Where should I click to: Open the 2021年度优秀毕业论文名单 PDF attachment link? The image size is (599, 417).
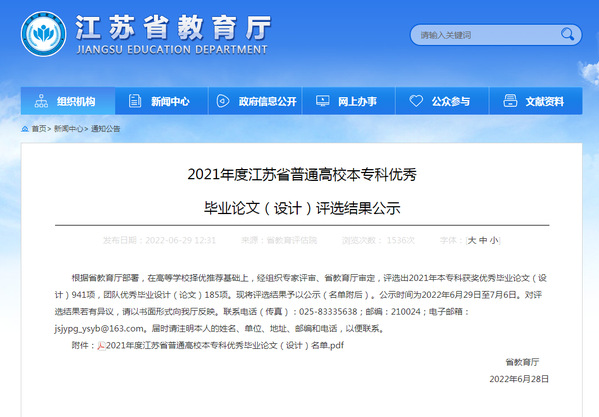(225, 346)
